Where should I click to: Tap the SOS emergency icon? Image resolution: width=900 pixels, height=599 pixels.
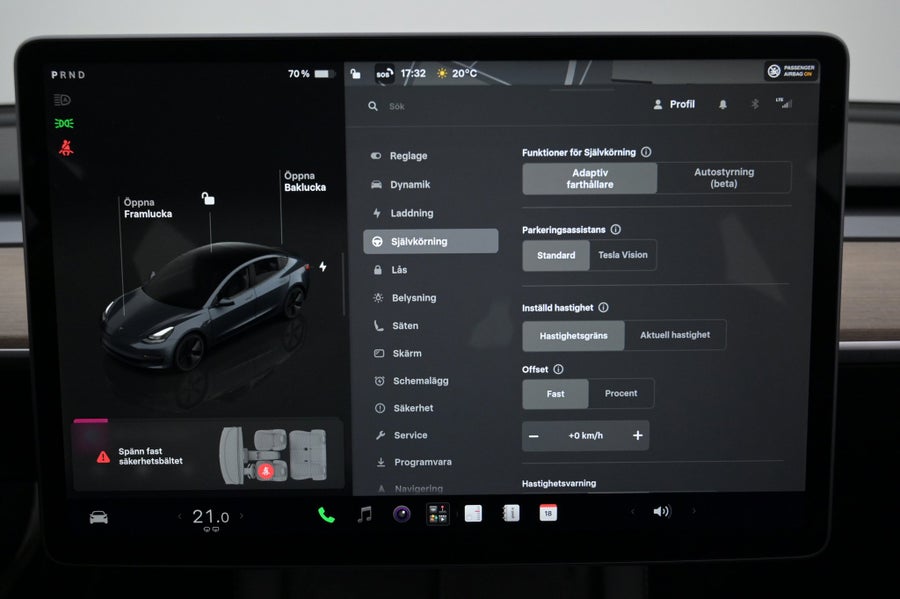(x=384, y=74)
